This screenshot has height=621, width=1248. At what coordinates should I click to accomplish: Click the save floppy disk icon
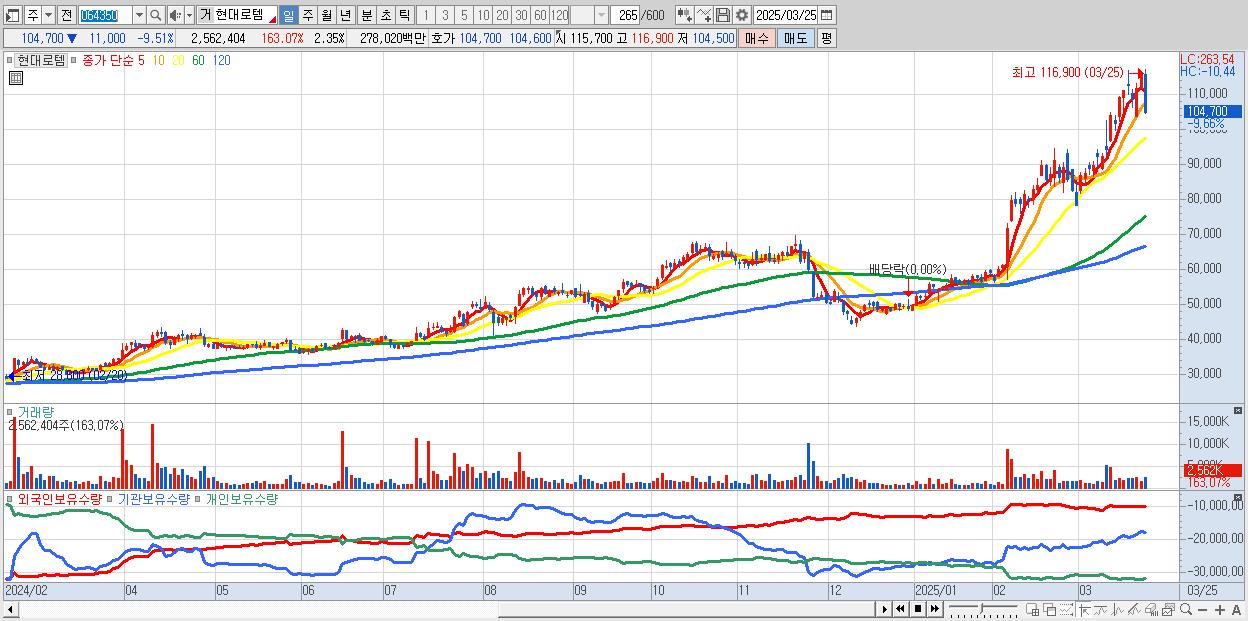722,15
